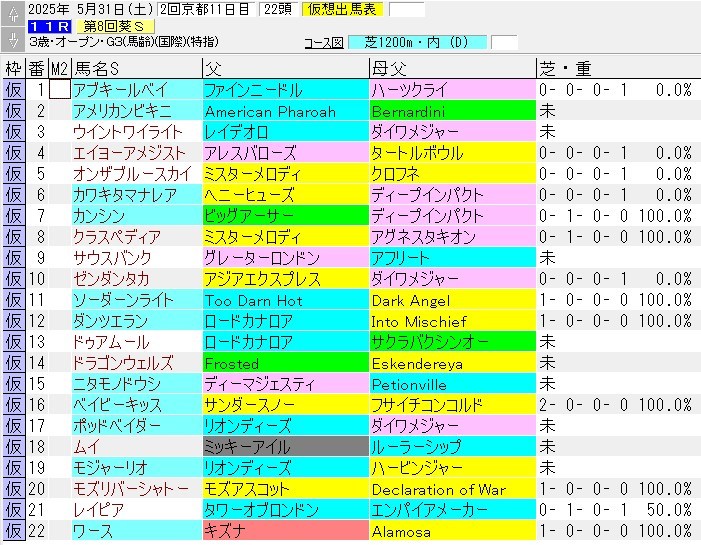Click the 2回京都11日目 meeting field
The width and height of the screenshot is (701, 545).
pos(206,9)
